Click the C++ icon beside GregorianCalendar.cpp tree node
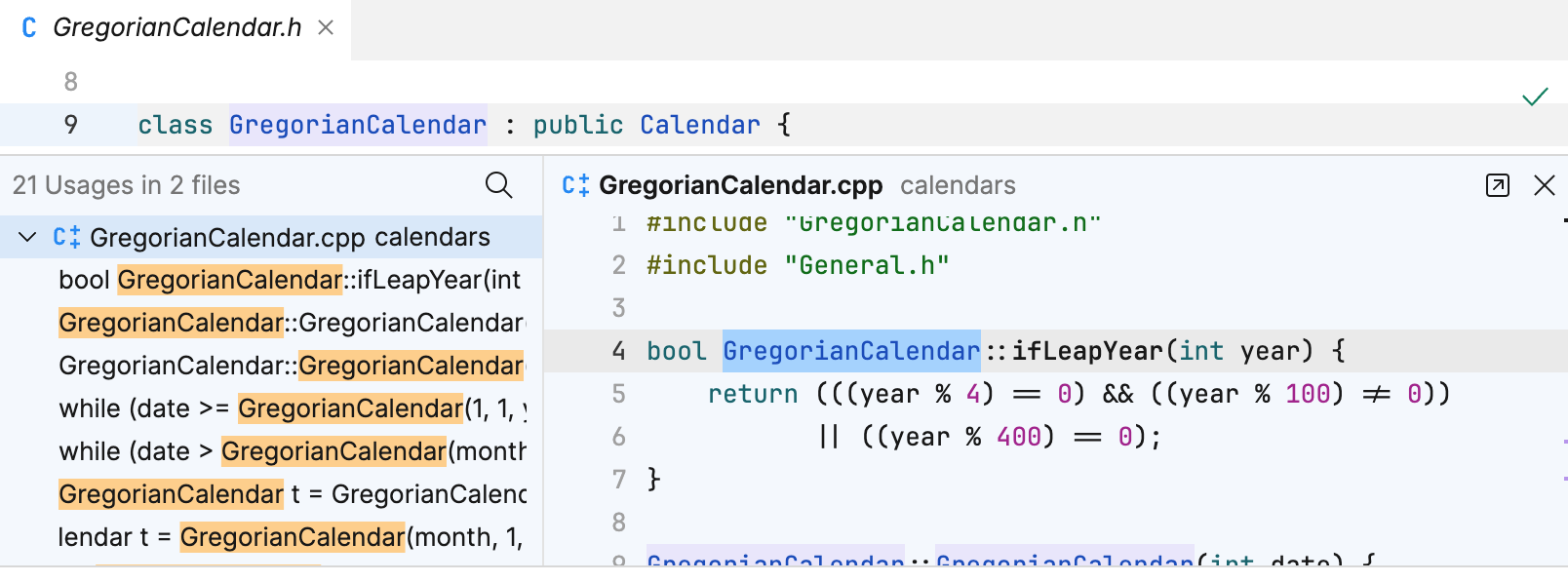This screenshot has height=582, width=1568. click(x=66, y=237)
